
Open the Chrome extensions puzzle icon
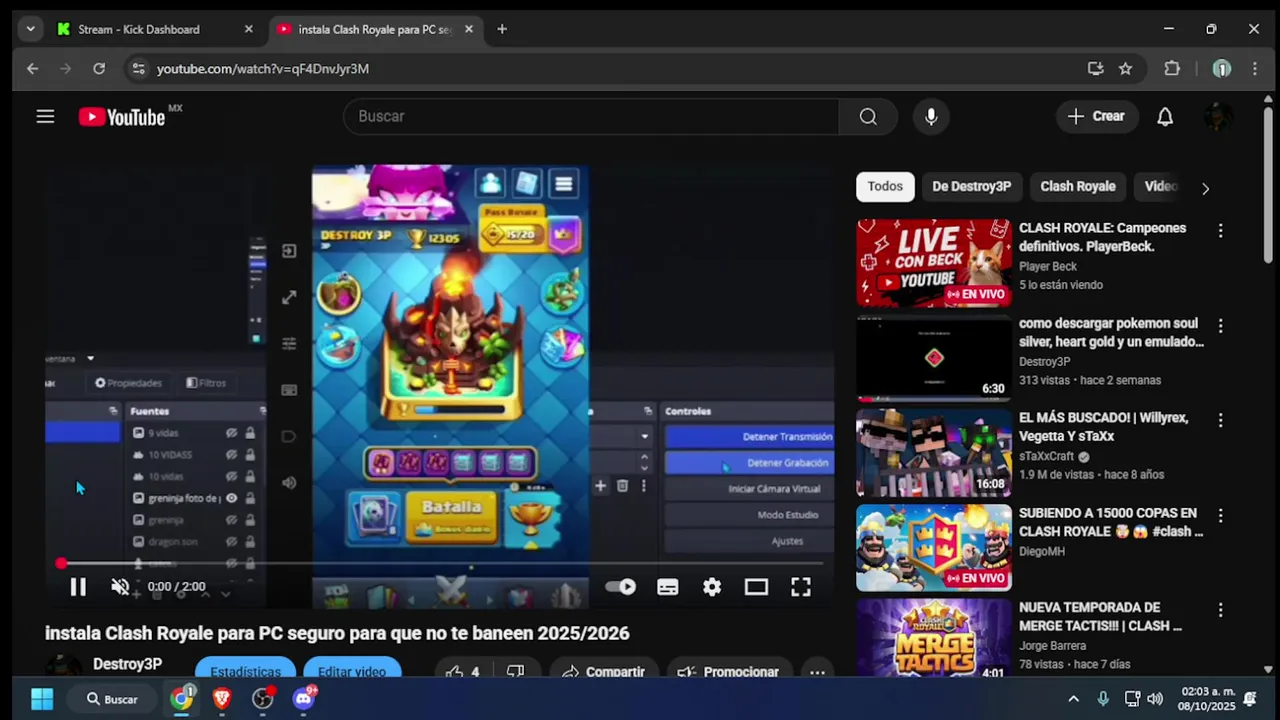coord(1172,68)
